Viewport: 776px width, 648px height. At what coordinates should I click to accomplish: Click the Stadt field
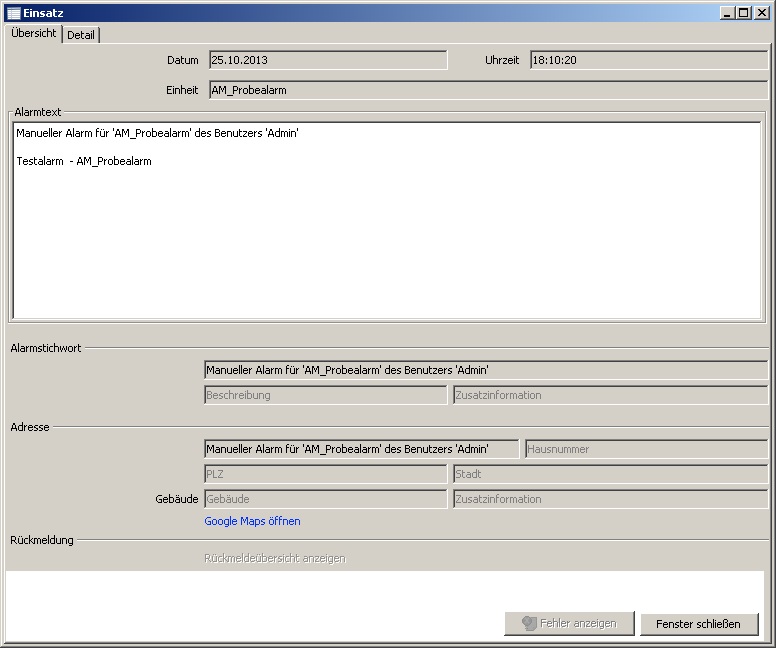(x=610, y=474)
